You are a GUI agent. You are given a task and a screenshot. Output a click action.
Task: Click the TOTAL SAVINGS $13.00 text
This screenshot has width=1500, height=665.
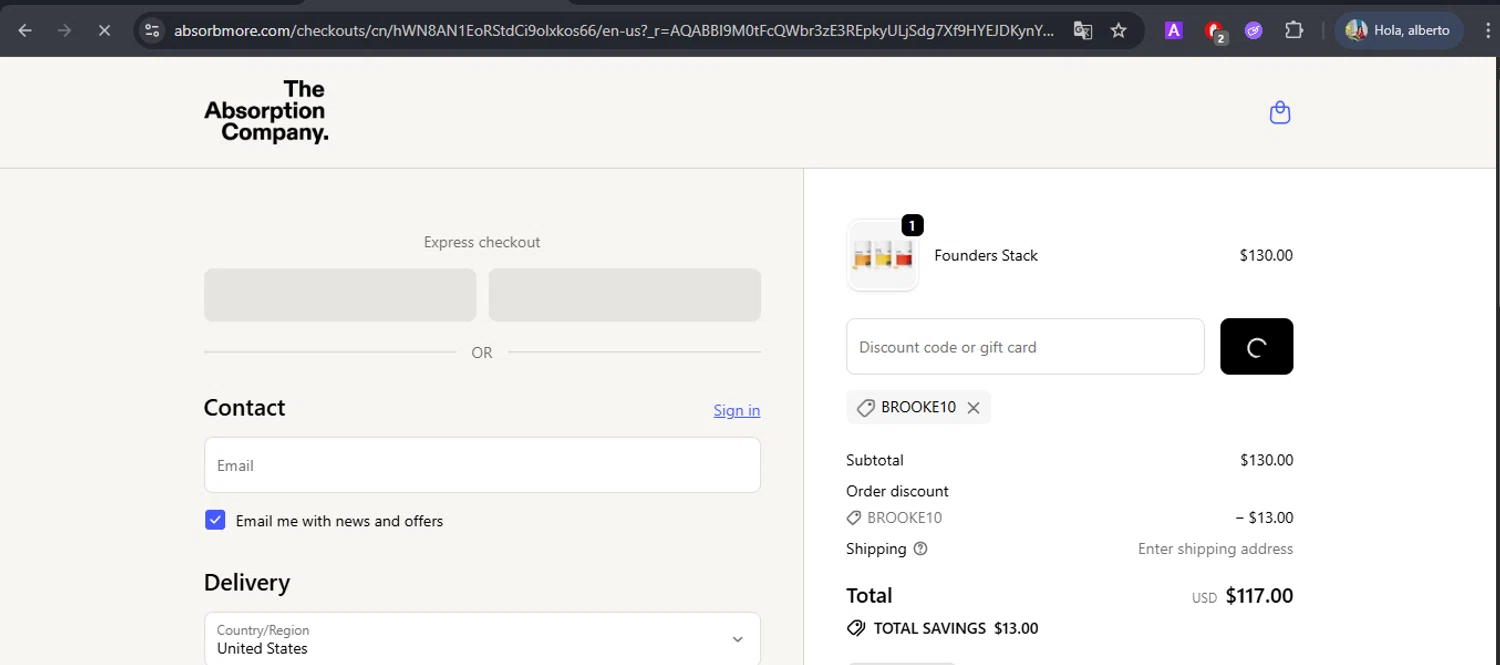click(956, 629)
